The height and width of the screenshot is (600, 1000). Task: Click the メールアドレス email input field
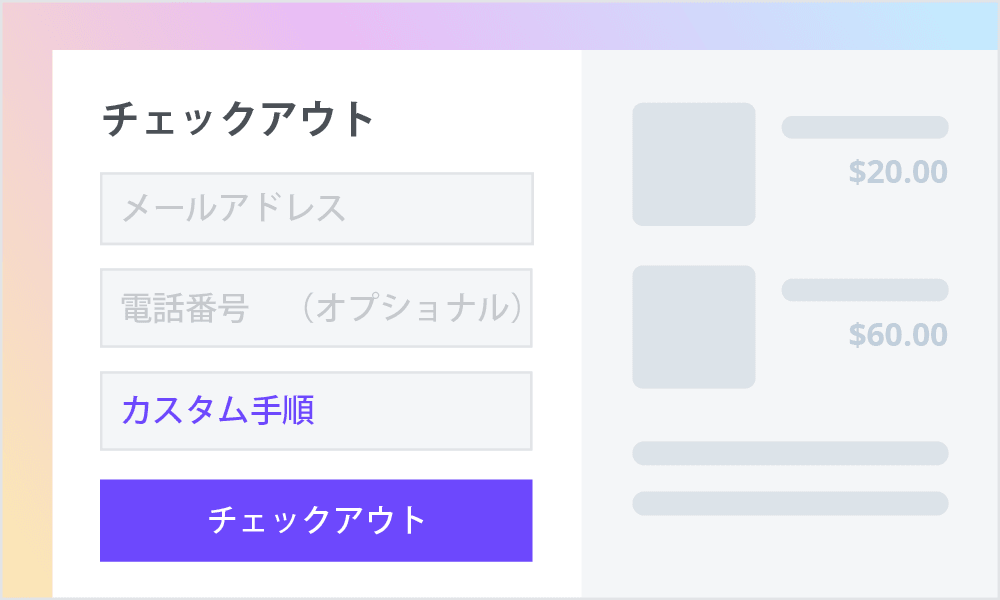[316, 208]
